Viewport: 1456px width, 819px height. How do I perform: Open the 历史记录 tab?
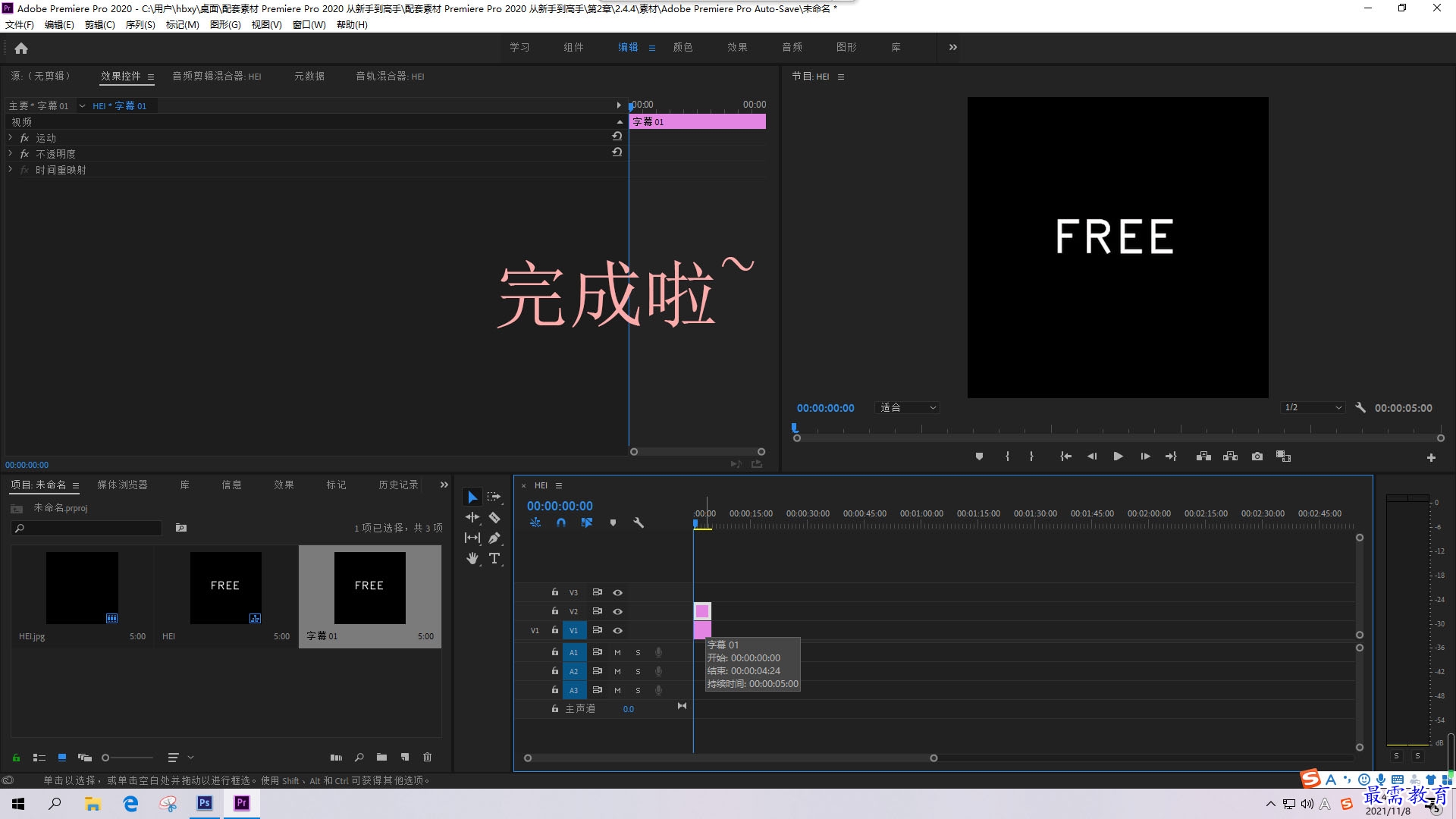[x=398, y=485]
